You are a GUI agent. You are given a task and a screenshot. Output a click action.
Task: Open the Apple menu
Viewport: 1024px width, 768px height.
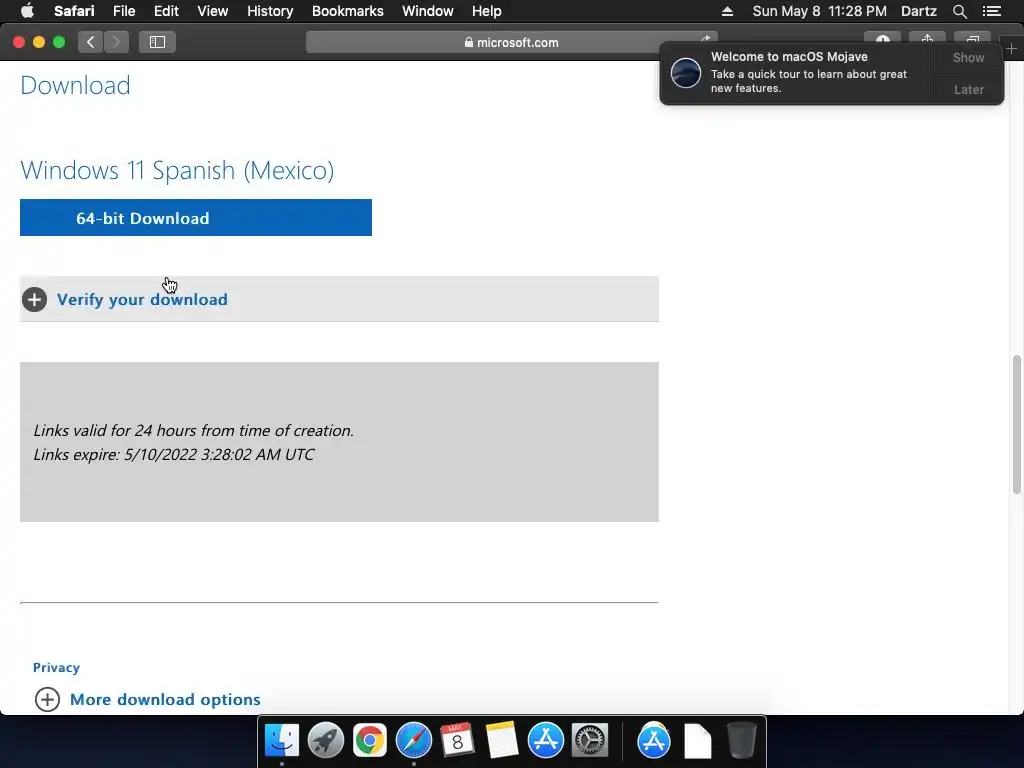(27, 11)
